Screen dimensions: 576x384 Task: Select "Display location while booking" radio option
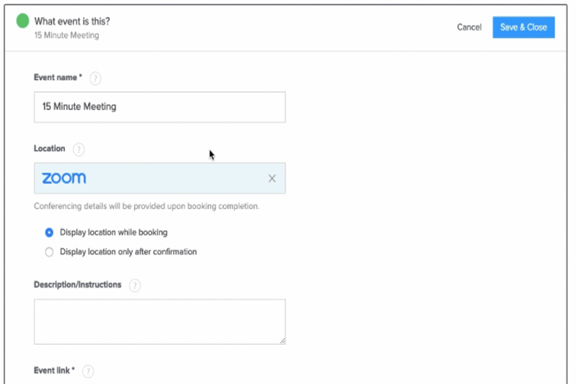click(x=49, y=233)
